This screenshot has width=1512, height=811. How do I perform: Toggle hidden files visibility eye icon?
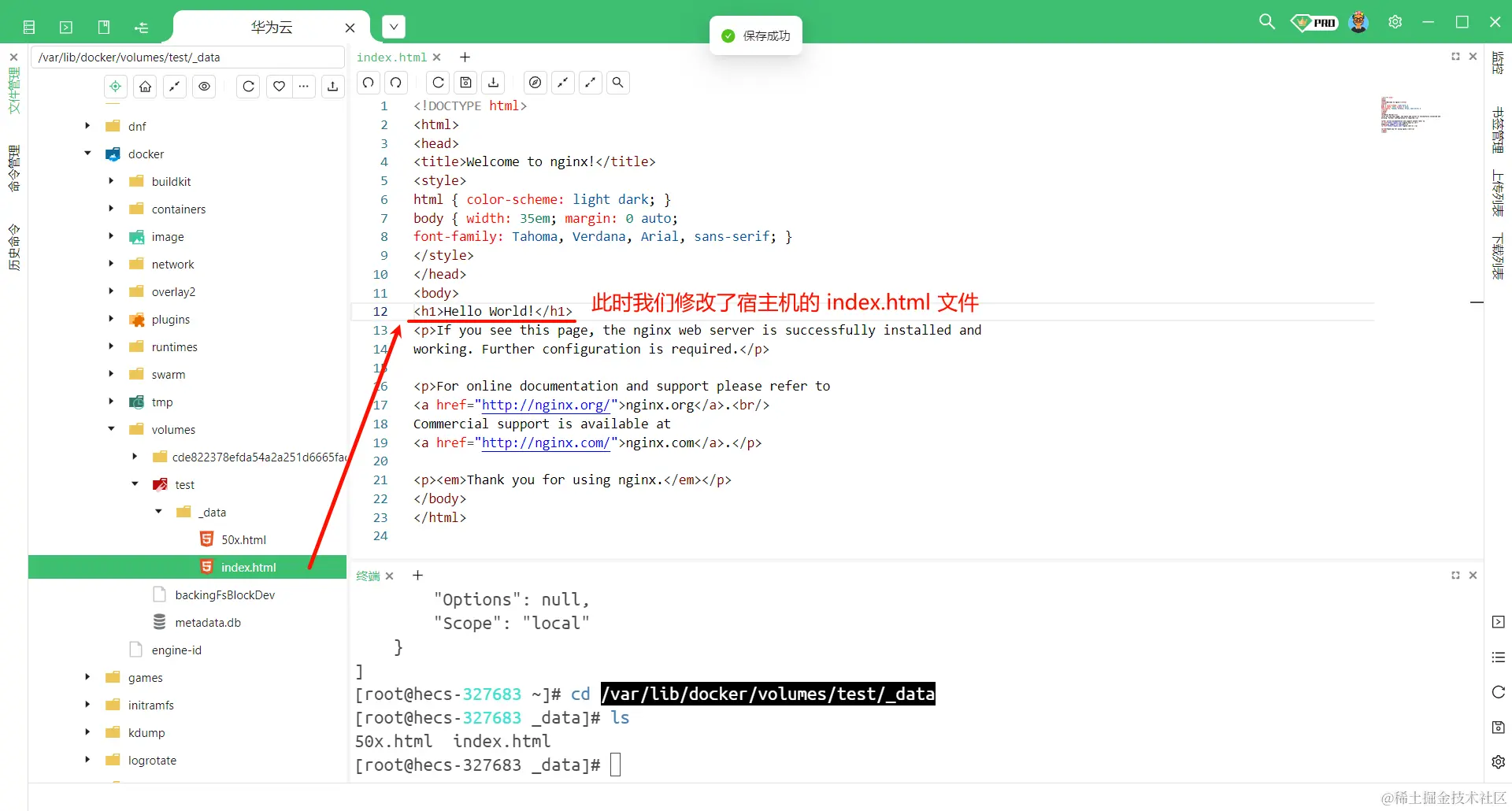click(205, 87)
